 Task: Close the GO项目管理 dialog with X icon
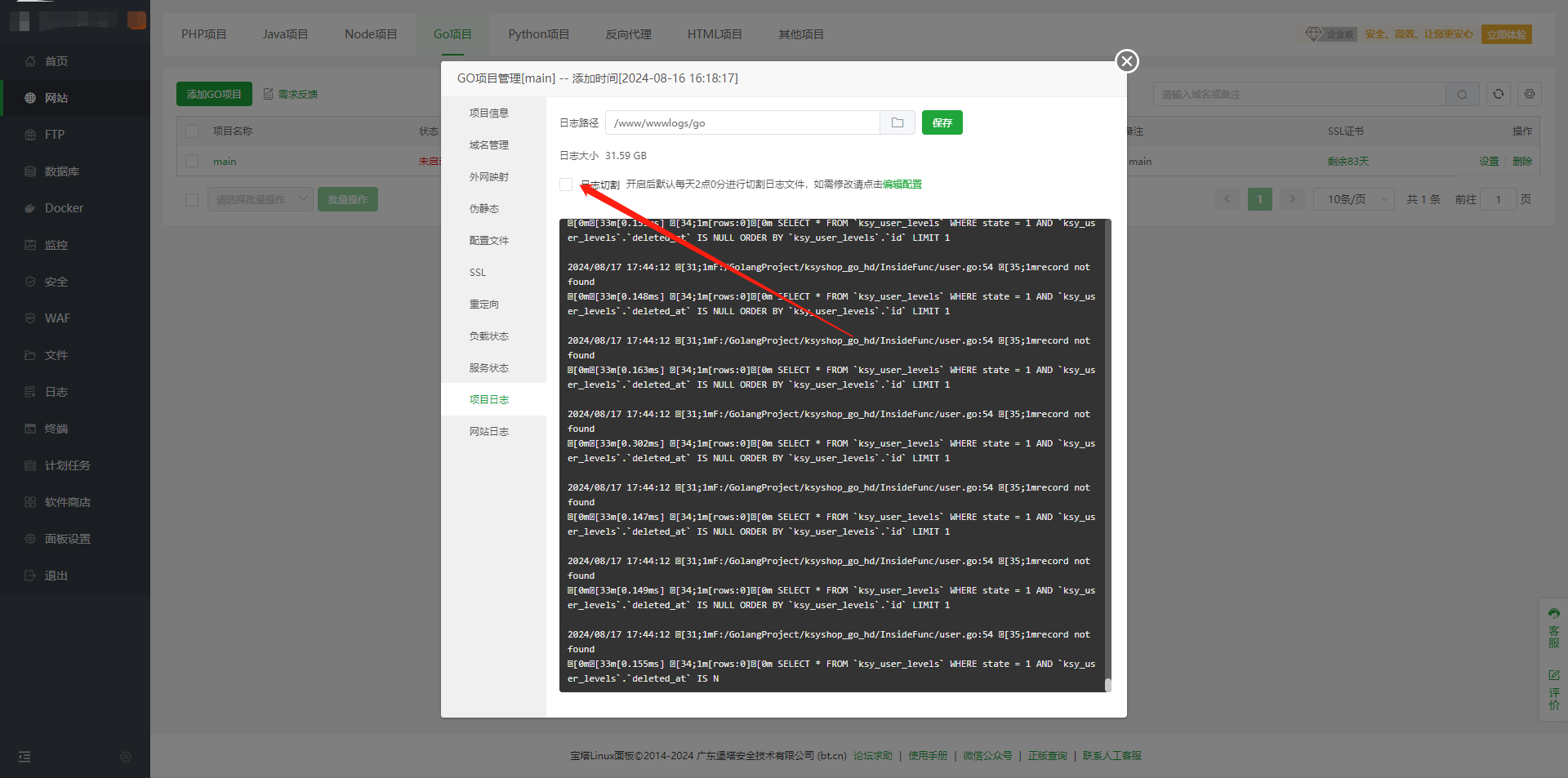1127,61
